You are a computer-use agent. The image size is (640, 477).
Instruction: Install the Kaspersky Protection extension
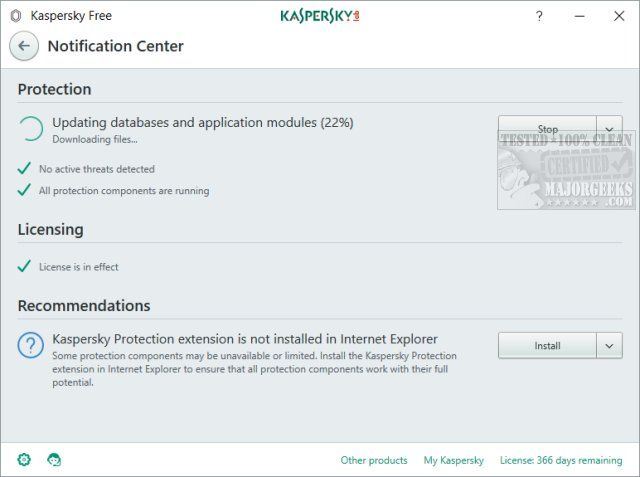pos(547,346)
